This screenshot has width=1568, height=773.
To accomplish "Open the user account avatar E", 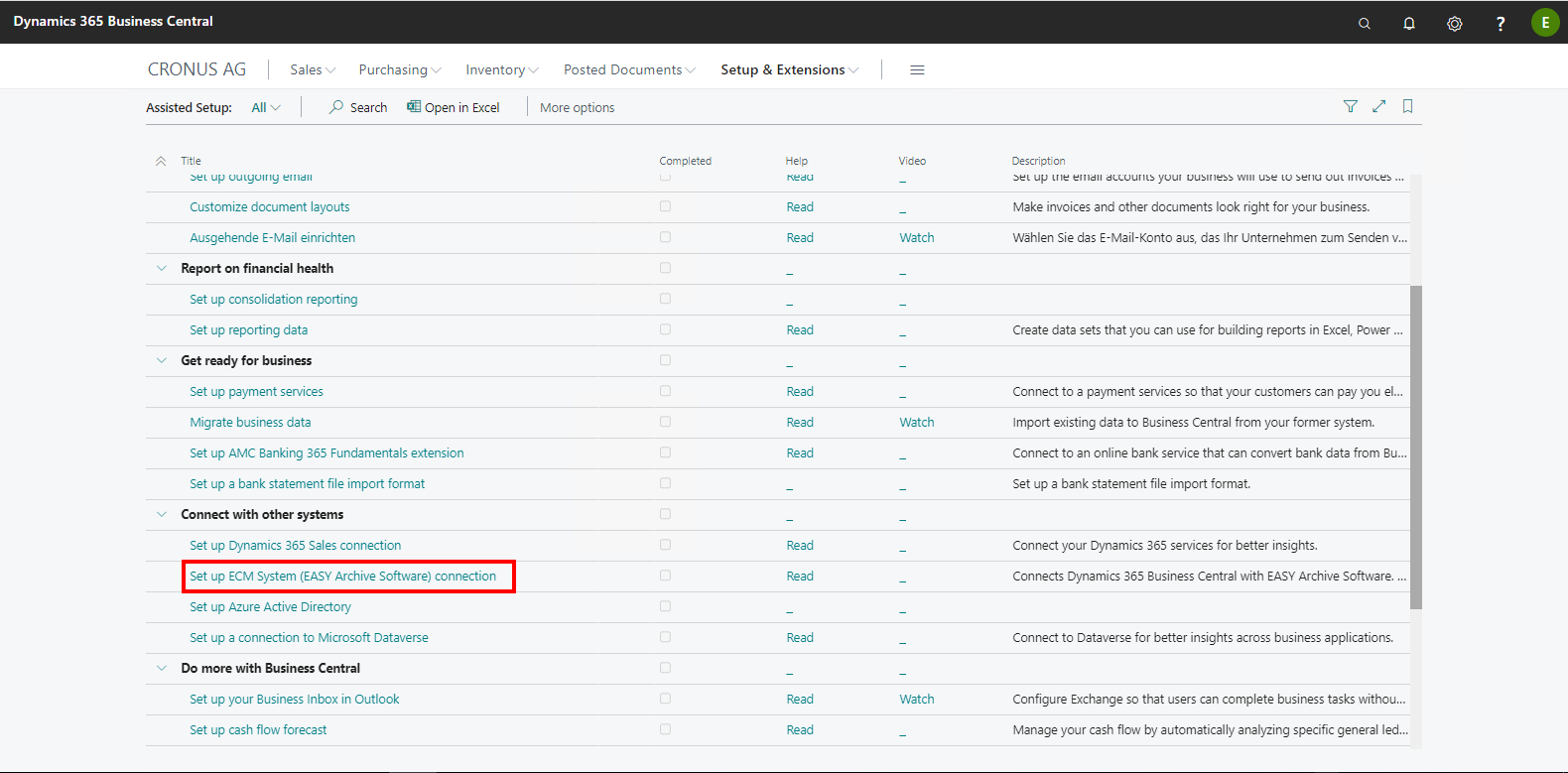I will (x=1545, y=22).
